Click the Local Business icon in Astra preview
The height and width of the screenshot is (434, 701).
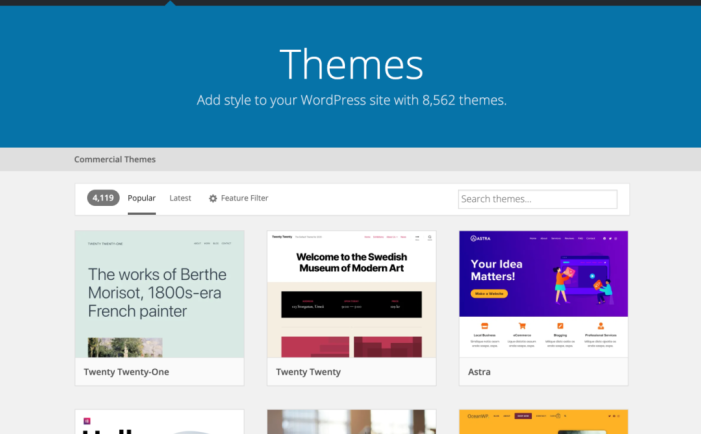(484, 327)
